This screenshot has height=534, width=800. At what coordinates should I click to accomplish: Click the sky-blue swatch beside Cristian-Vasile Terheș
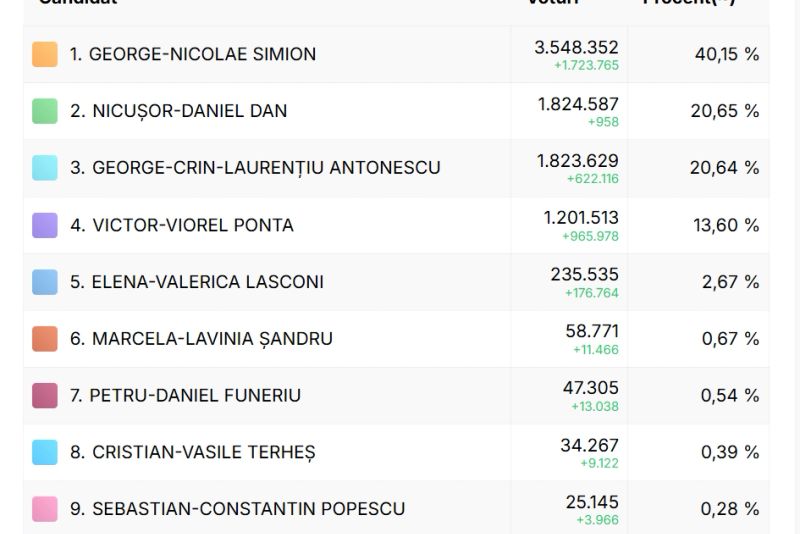coord(45,453)
